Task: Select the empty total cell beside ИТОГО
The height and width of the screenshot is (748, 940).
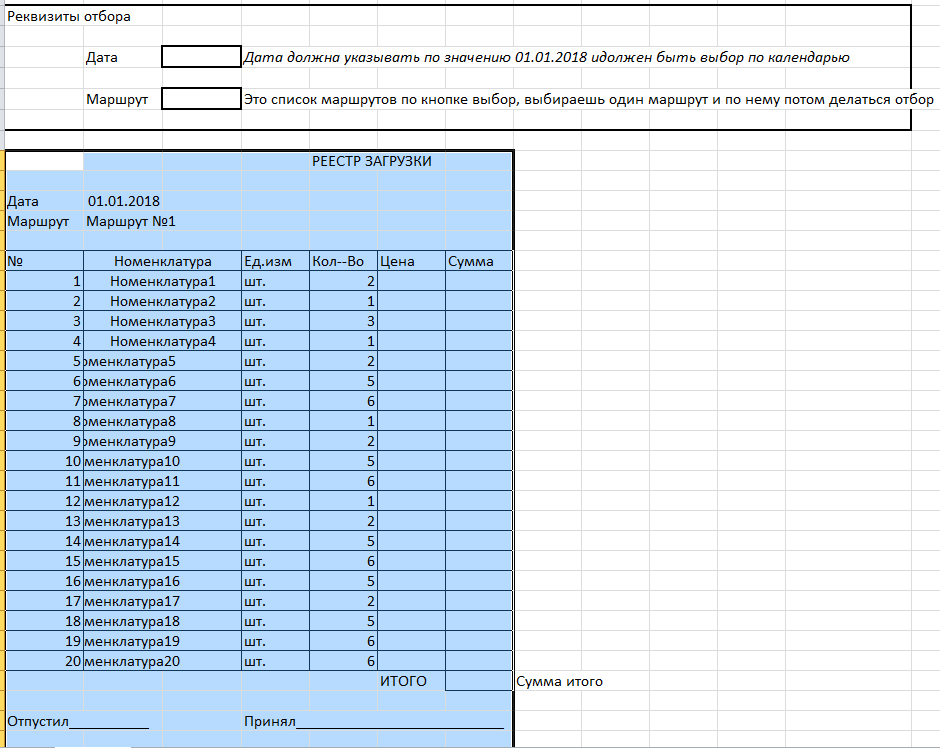Action: 478,681
